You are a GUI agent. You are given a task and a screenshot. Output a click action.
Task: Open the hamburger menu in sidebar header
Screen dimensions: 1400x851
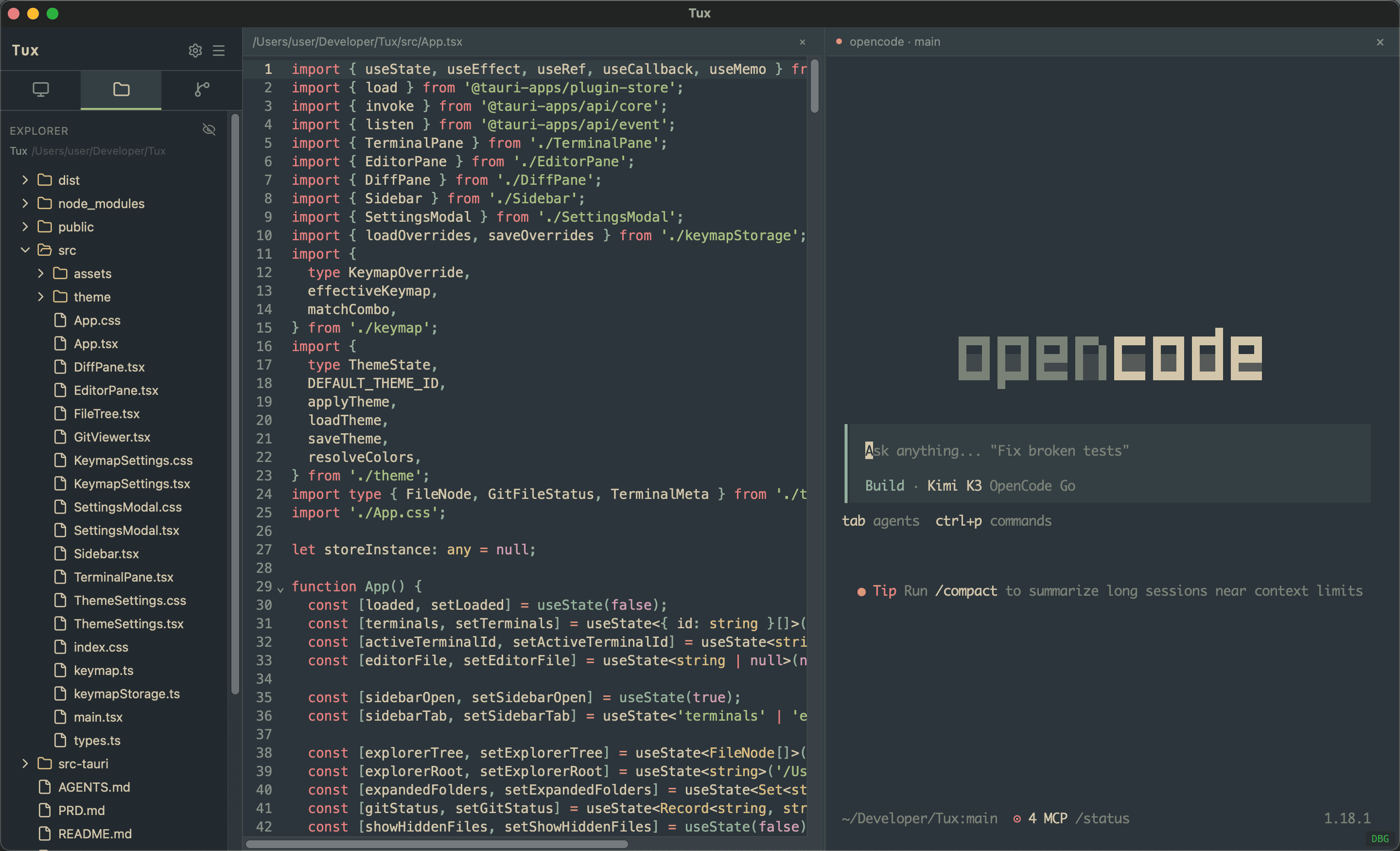(219, 51)
